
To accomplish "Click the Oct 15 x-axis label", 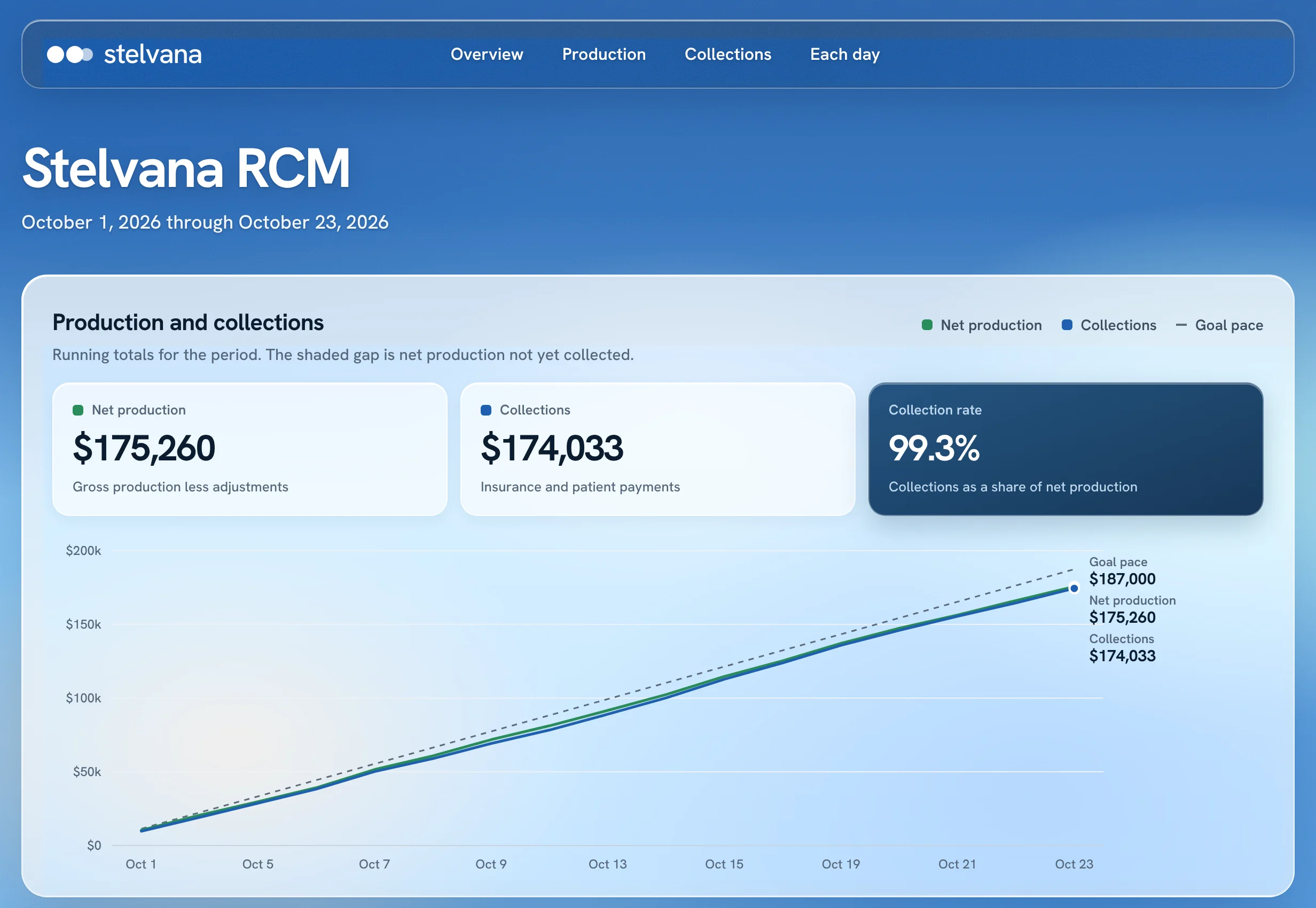I will tap(724, 864).
